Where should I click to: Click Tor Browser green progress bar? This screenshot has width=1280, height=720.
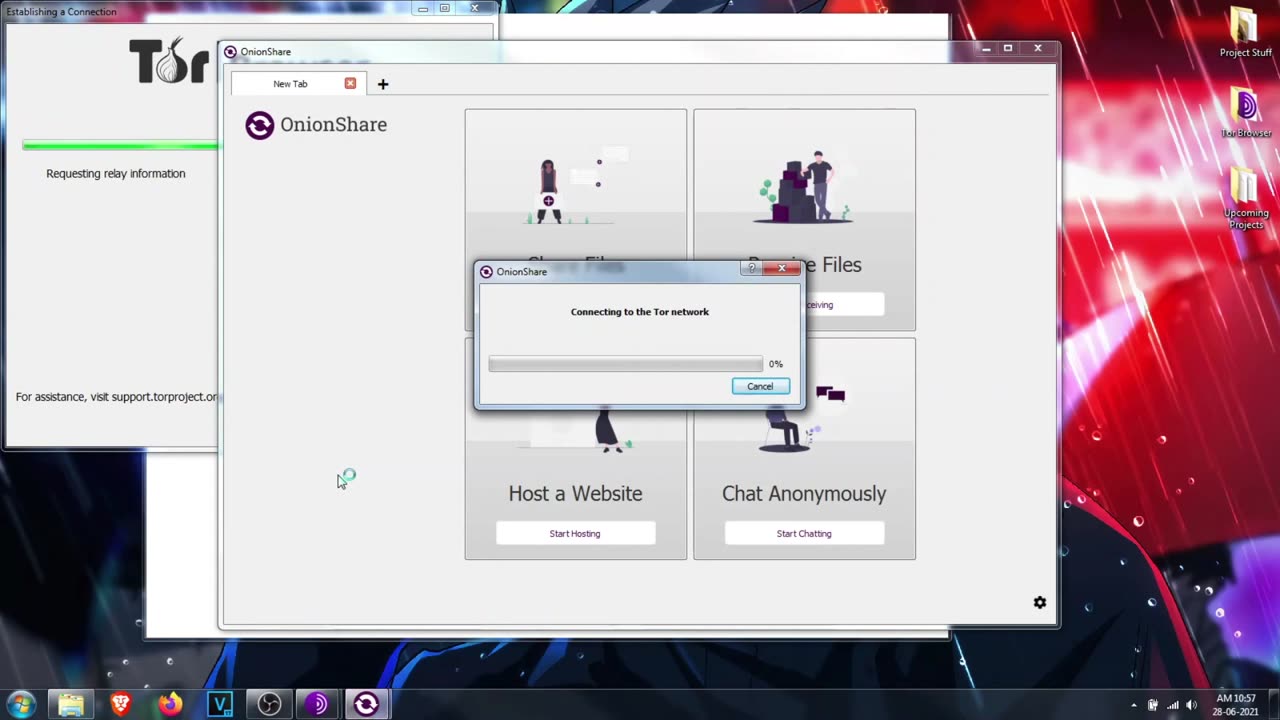[x=120, y=146]
